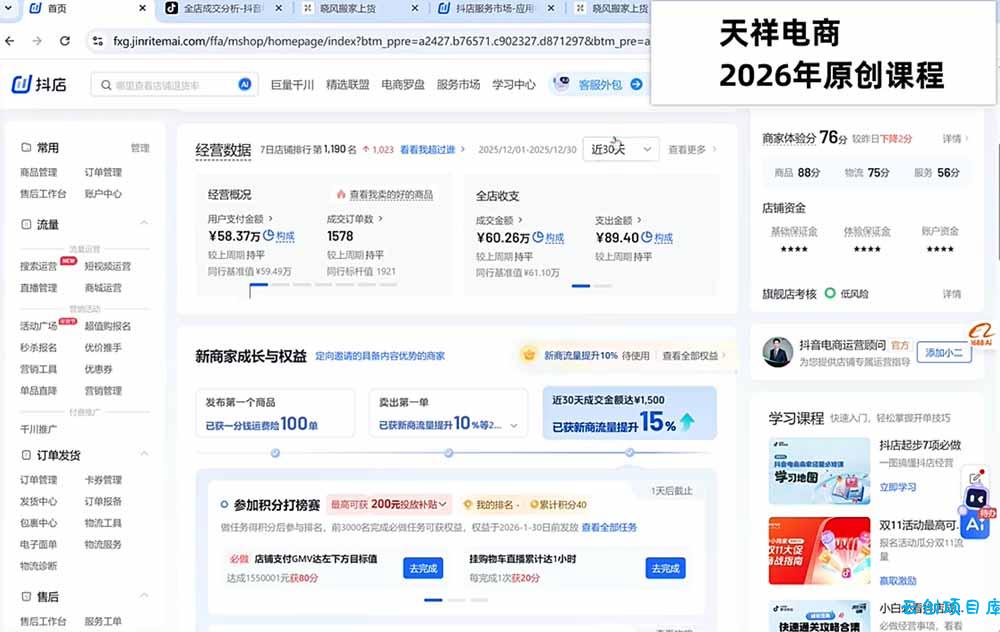
Task: Switch to 全店成交分析 browser tab
Action: pos(222,8)
